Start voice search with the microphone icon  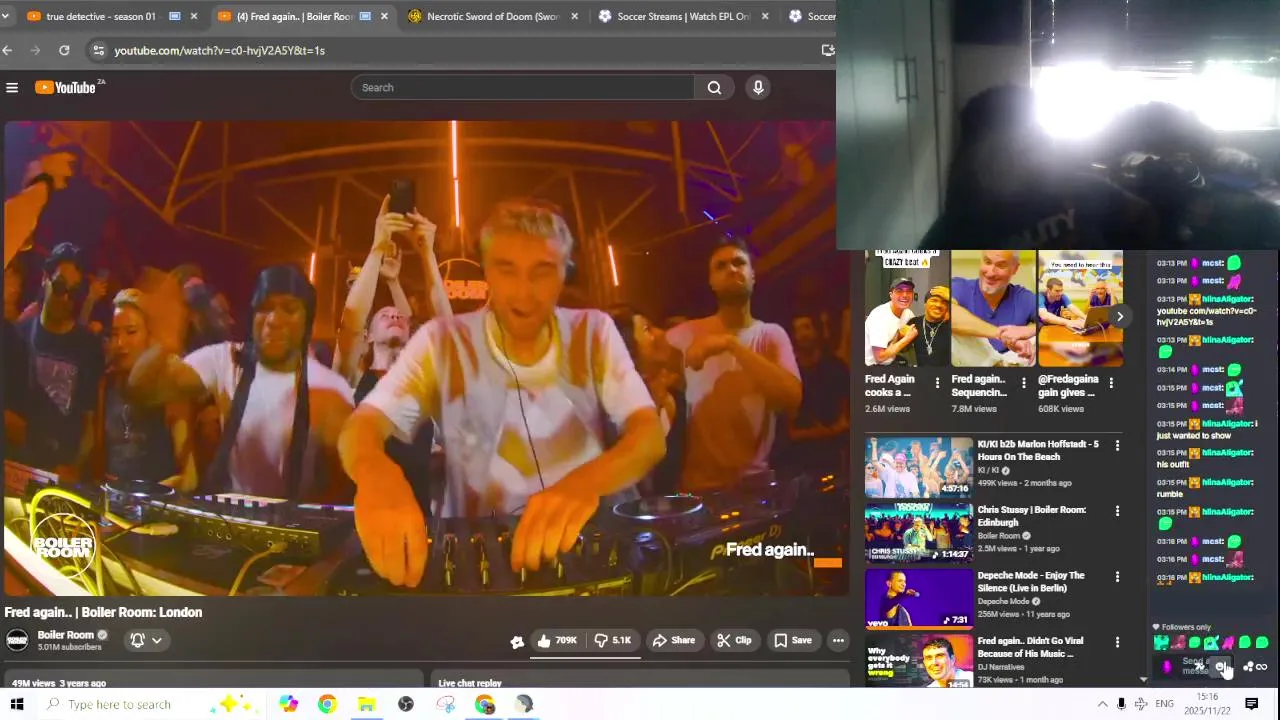click(758, 88)
